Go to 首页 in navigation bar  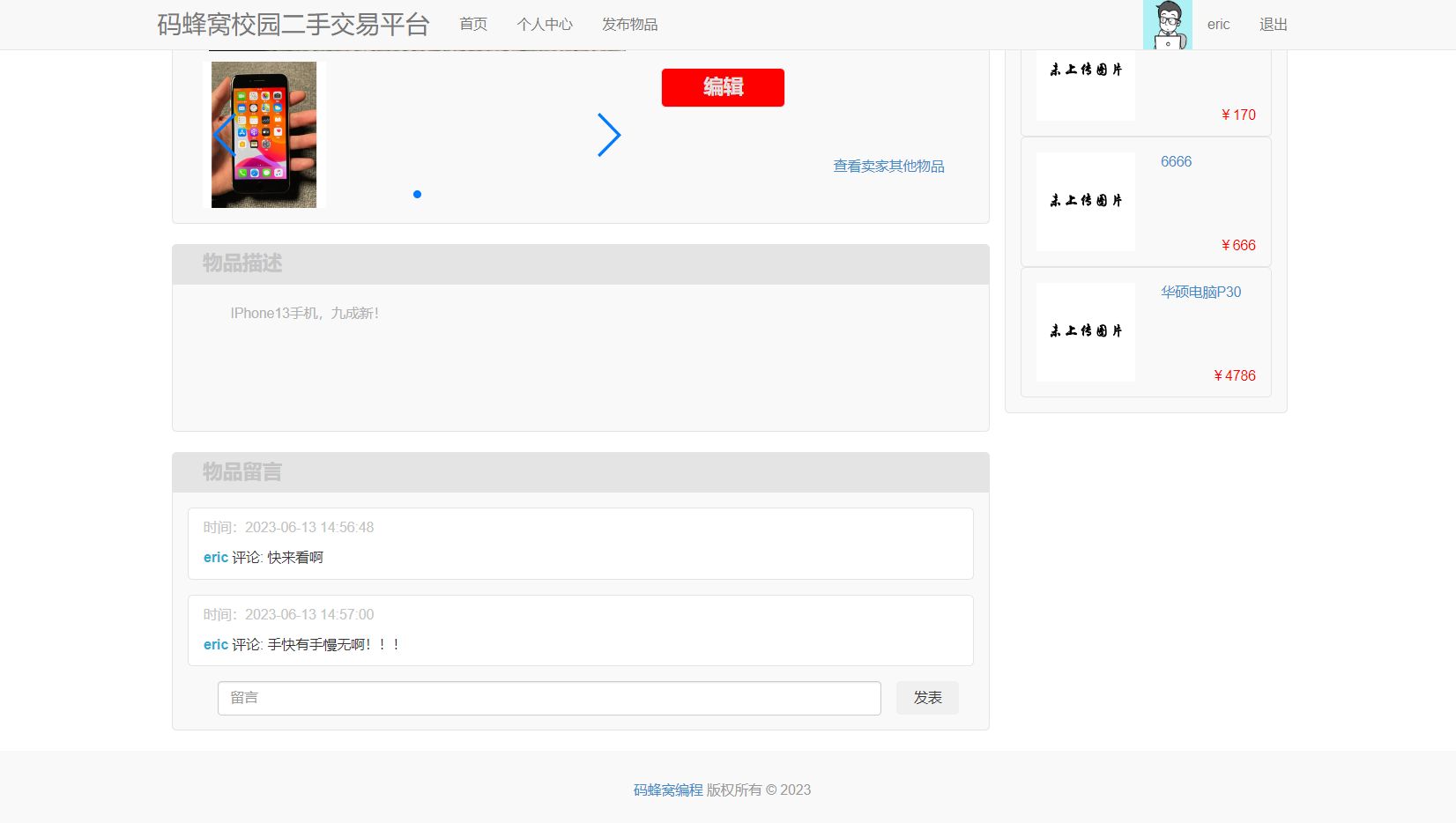pos(473,25)
